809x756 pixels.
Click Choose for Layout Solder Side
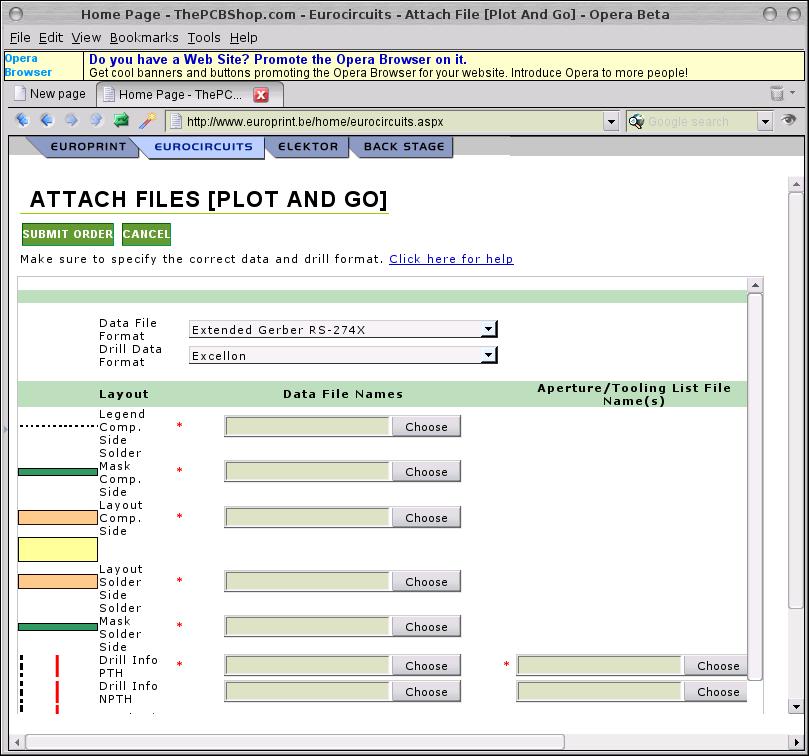coord(426,582)
